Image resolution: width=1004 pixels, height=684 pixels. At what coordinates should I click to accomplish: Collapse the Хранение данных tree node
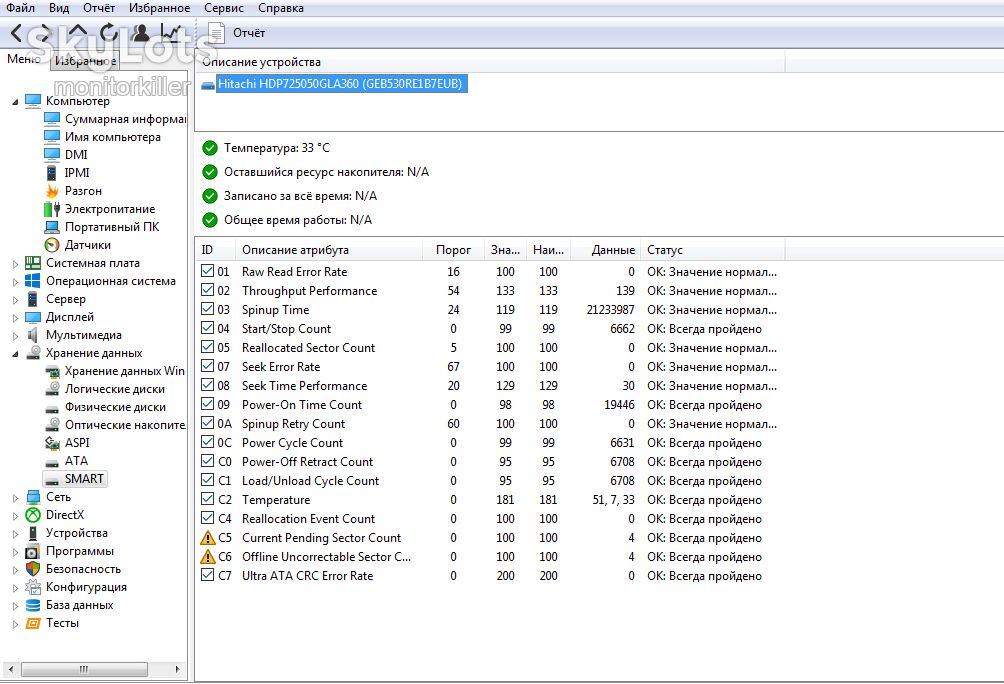coord(15,354)
